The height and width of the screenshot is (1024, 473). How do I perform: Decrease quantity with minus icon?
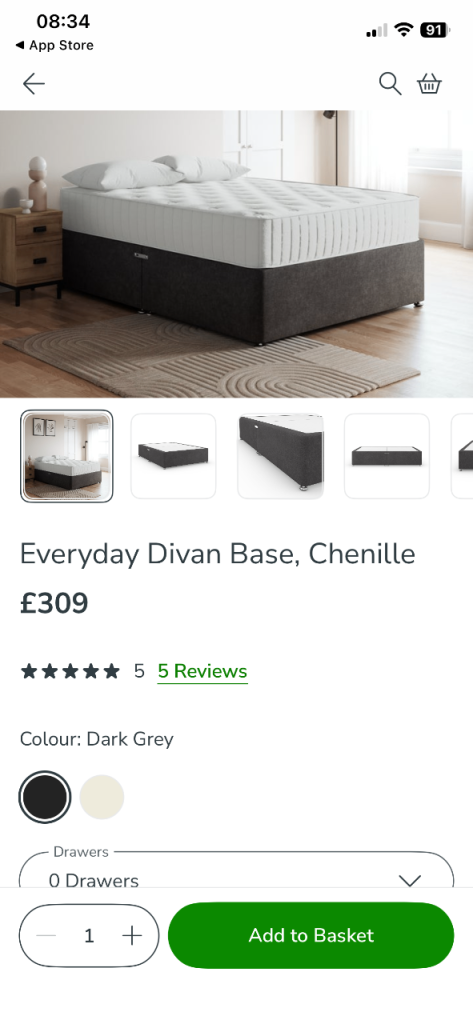[46, 936]
